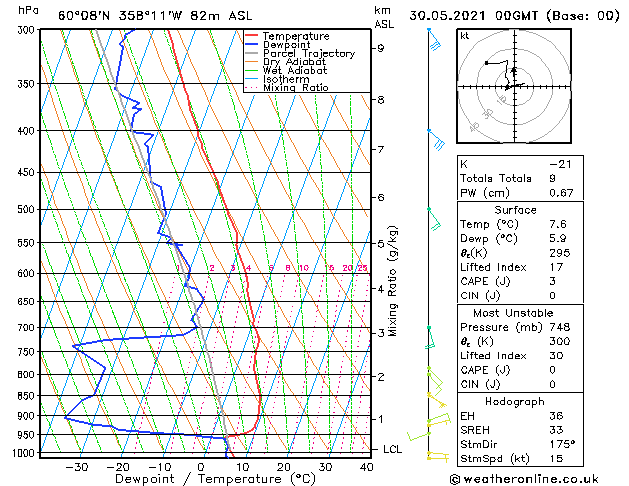This screenshot has width=629, height=486.
Task: Click the wind barb at 700 hPa
Action: (x=430, y=338)
